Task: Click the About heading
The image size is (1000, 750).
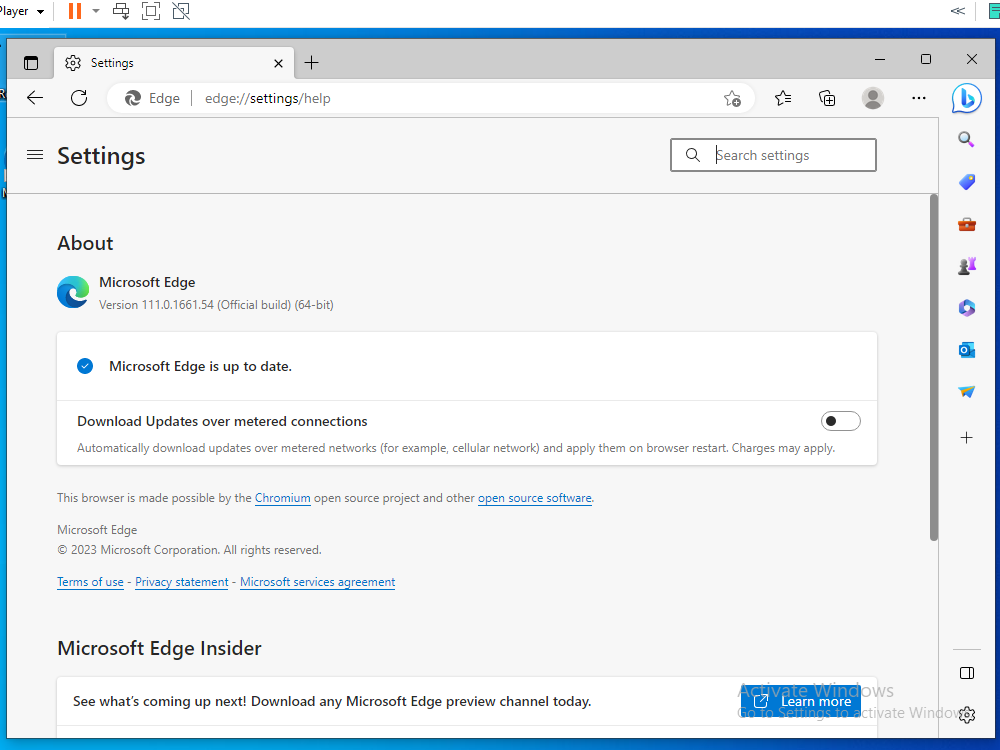Action: 85,243
